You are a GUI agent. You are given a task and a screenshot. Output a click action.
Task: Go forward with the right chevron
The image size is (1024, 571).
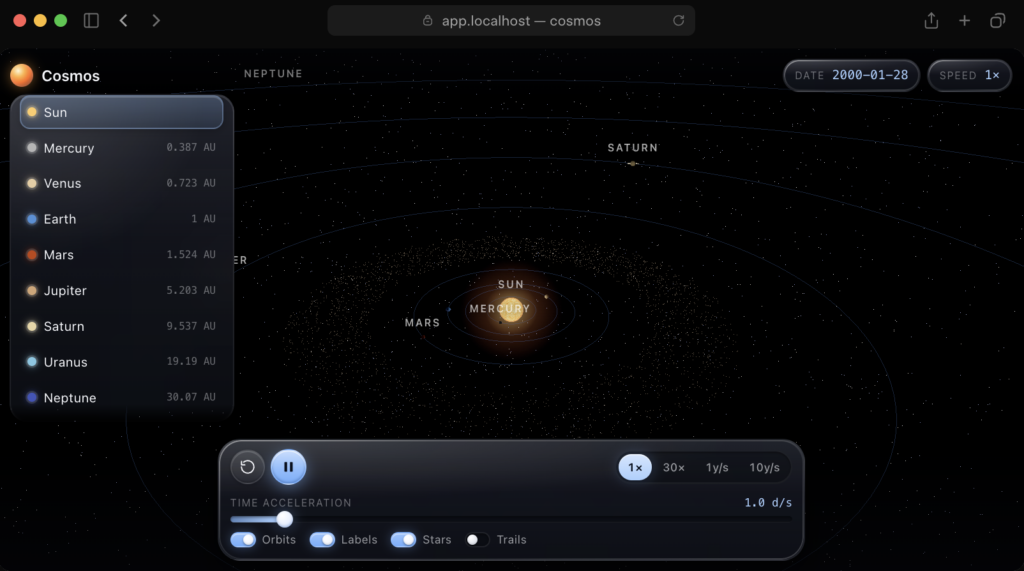click(x=155, y=20)
